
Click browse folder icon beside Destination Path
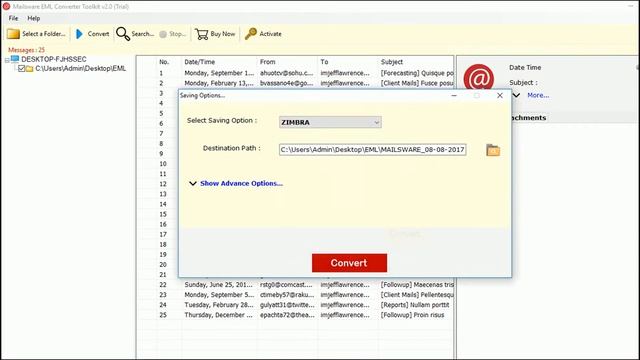click(x=493, y=150)
